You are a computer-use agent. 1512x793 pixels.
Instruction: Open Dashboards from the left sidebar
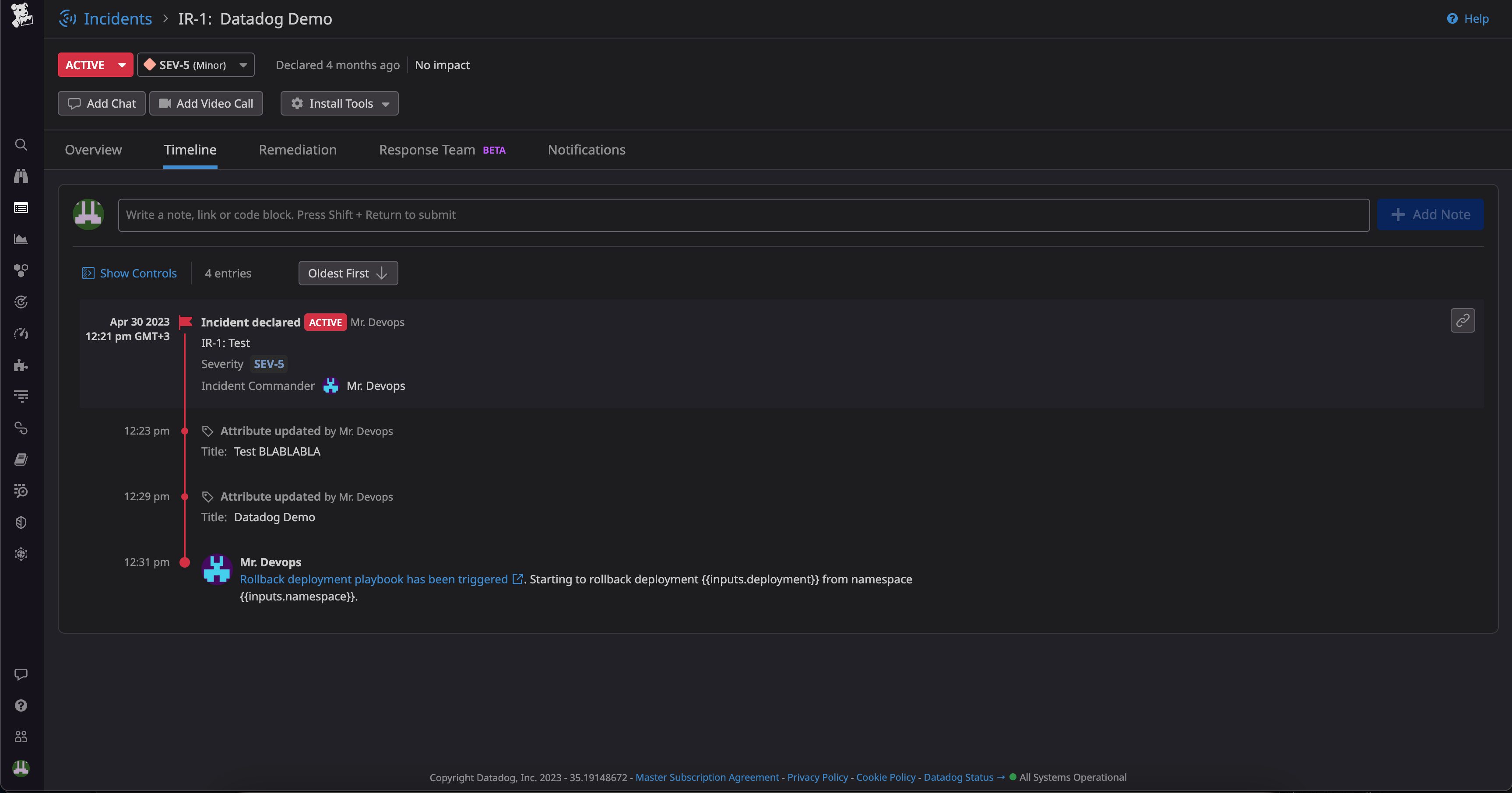[x=21, y=207]
